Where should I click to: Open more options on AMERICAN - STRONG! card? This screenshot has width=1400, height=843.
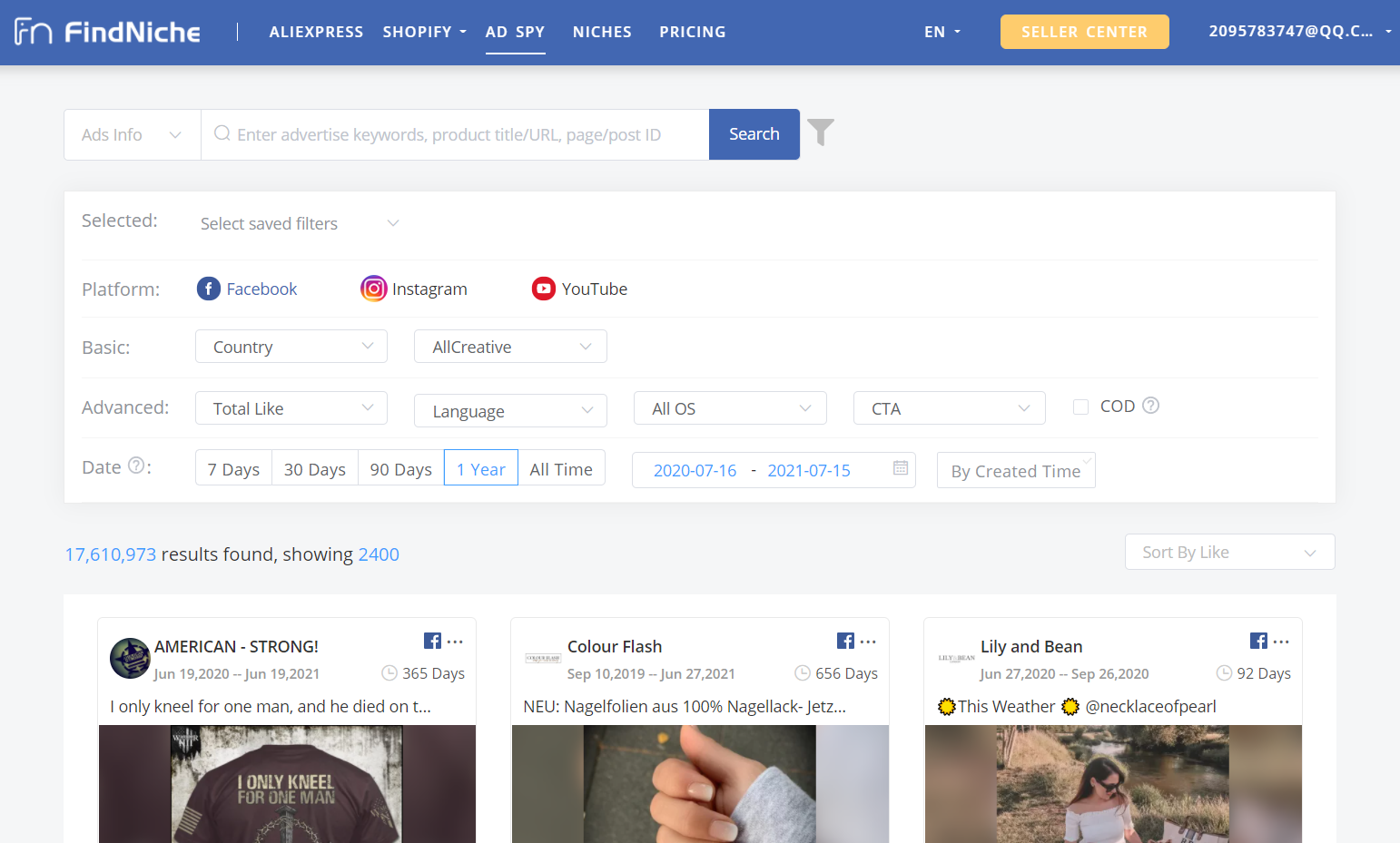456,642
